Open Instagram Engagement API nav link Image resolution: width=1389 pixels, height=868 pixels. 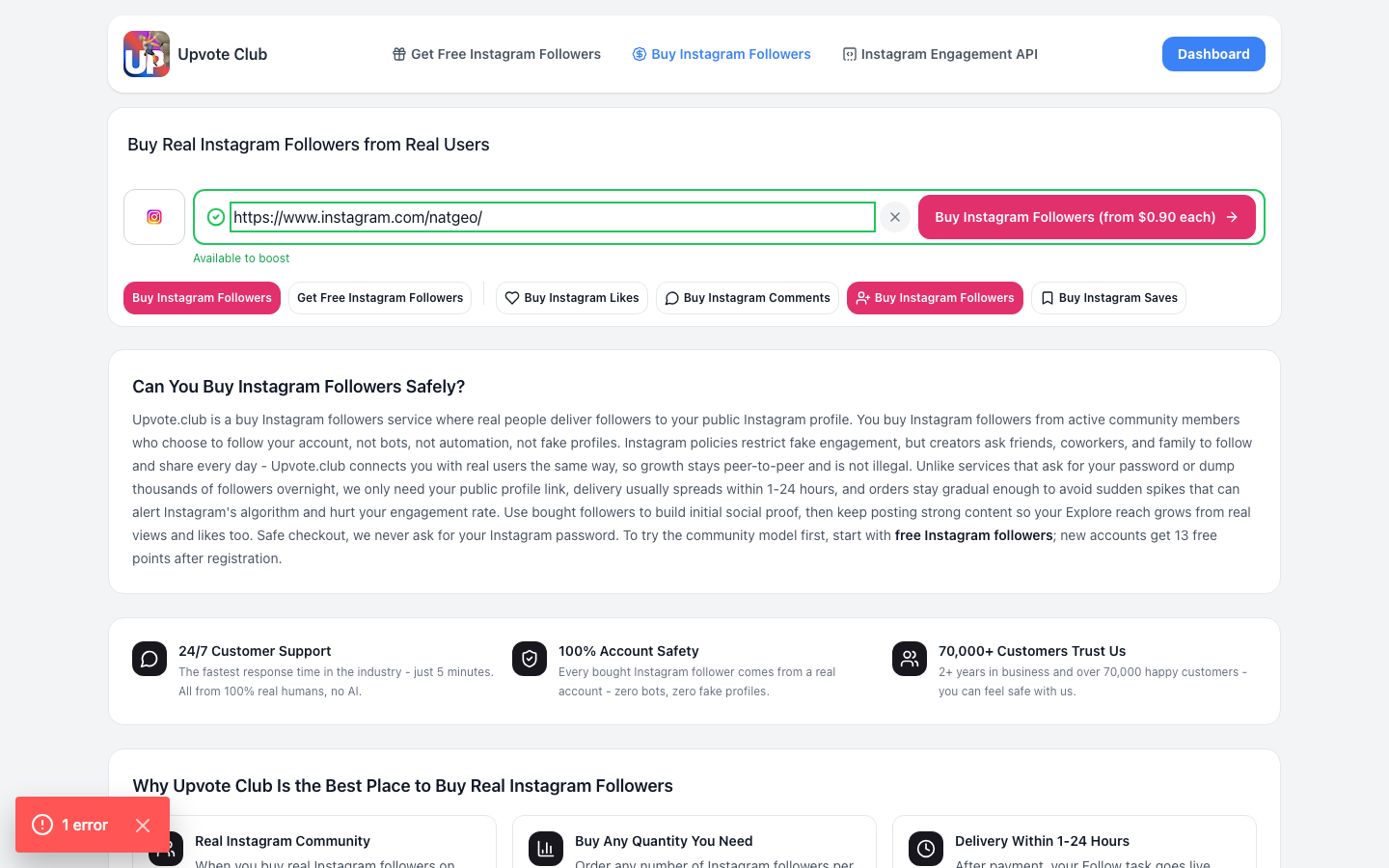click(x=940, y=54)
